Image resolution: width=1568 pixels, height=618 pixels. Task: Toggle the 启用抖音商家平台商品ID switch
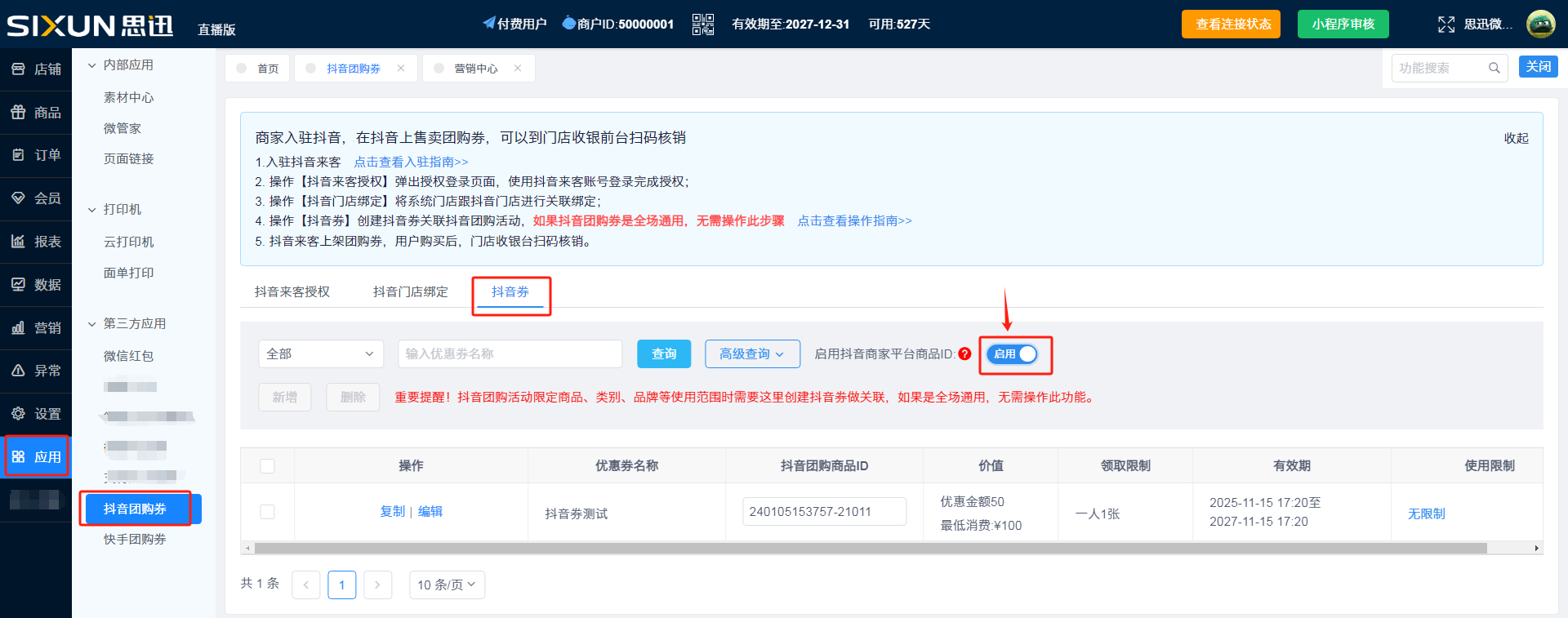[1012, 353]
